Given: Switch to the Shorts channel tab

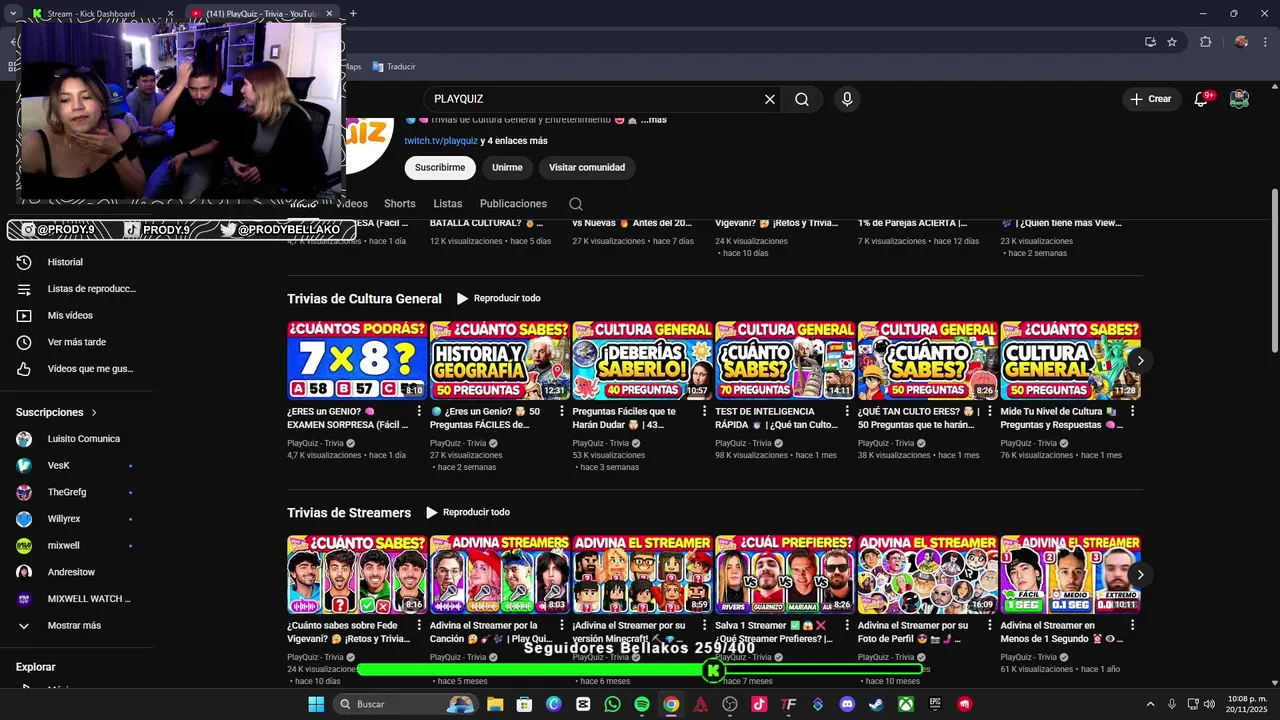Looking at the screenshot, I should click(x=399, y=204).
